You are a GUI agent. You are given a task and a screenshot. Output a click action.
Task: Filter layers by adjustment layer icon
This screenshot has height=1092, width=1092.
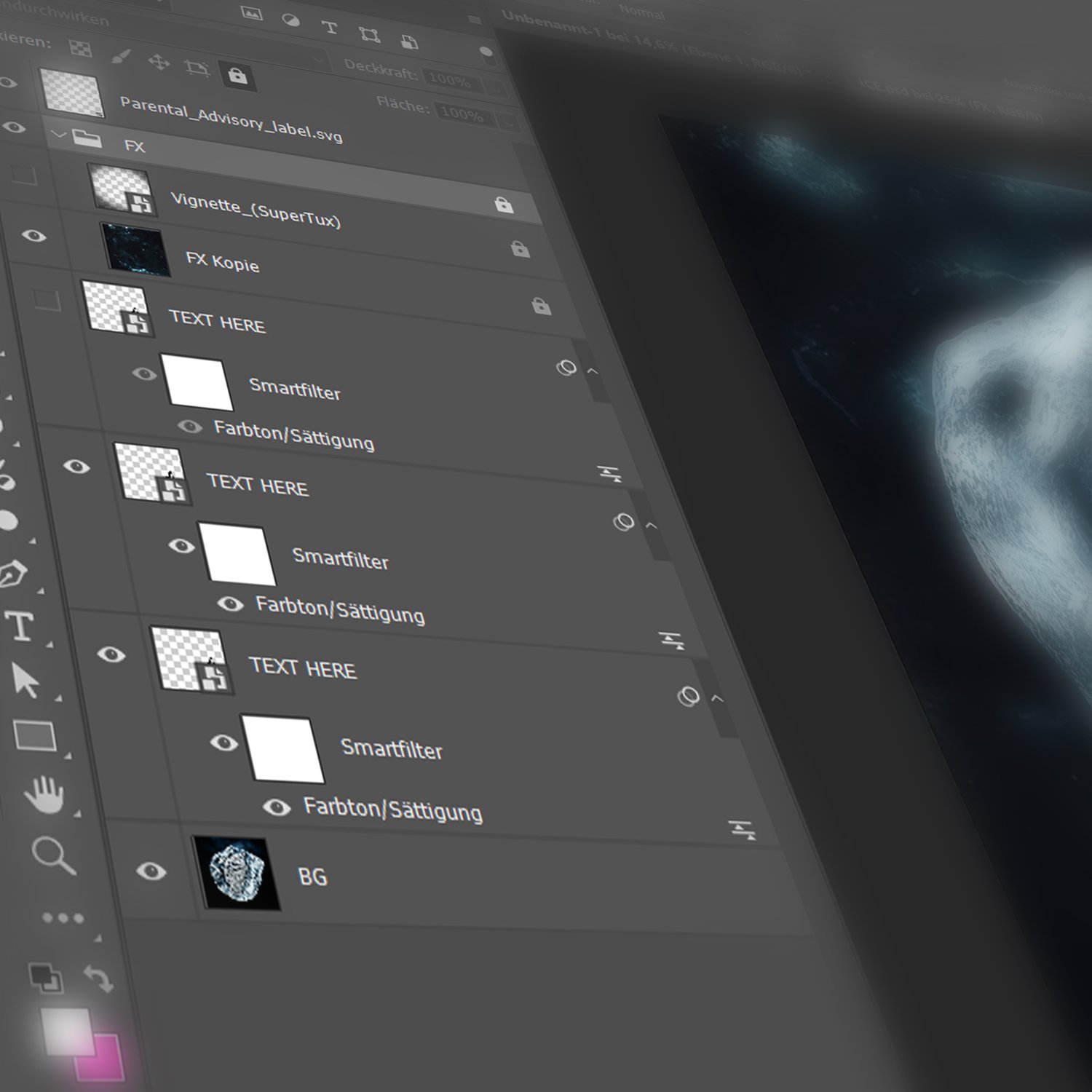click(x=290, y=20)
